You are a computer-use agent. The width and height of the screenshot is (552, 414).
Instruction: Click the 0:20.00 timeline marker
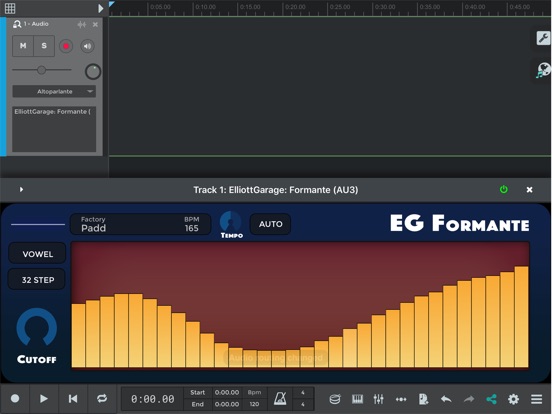pyautogui.click(x=295, y=7)
